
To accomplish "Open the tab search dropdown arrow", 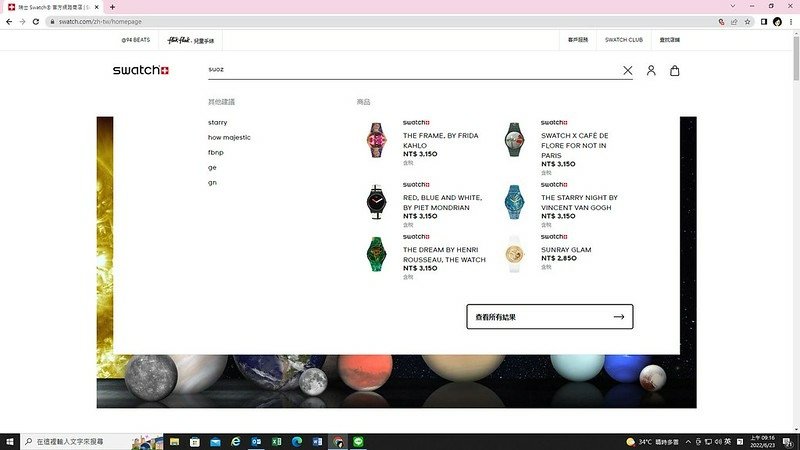I will (x=733, y=6).
